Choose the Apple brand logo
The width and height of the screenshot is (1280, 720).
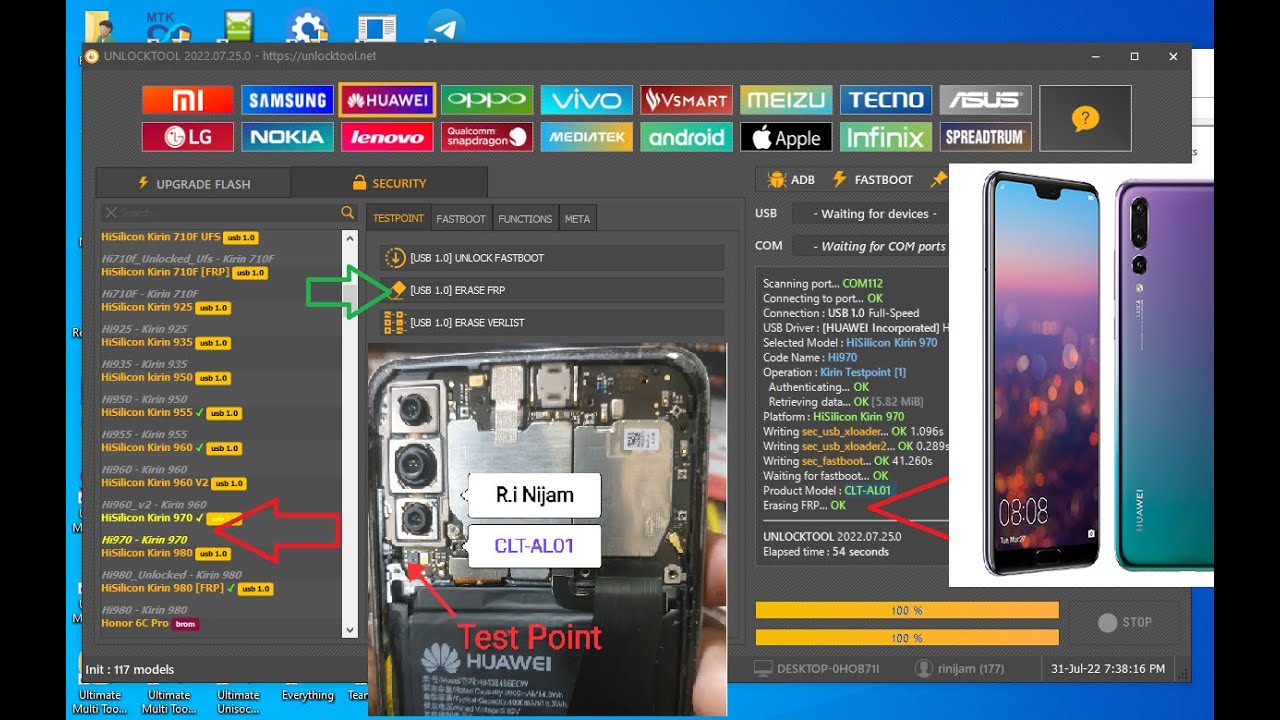click(x=786, y=137)
